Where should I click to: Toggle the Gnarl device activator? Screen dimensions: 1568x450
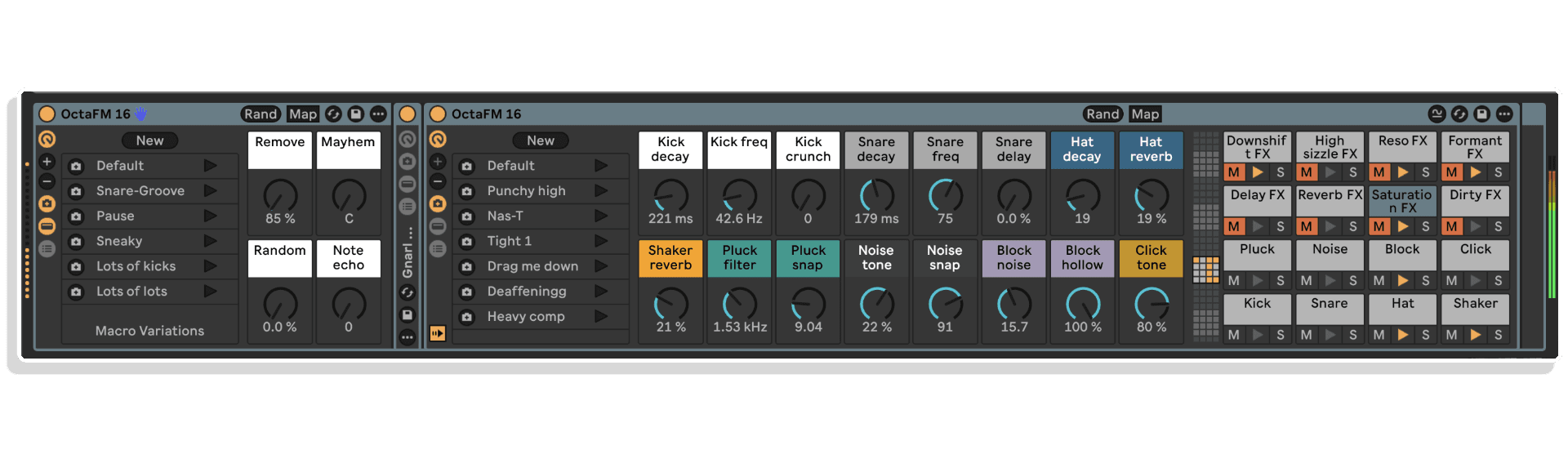pos(408,114)
